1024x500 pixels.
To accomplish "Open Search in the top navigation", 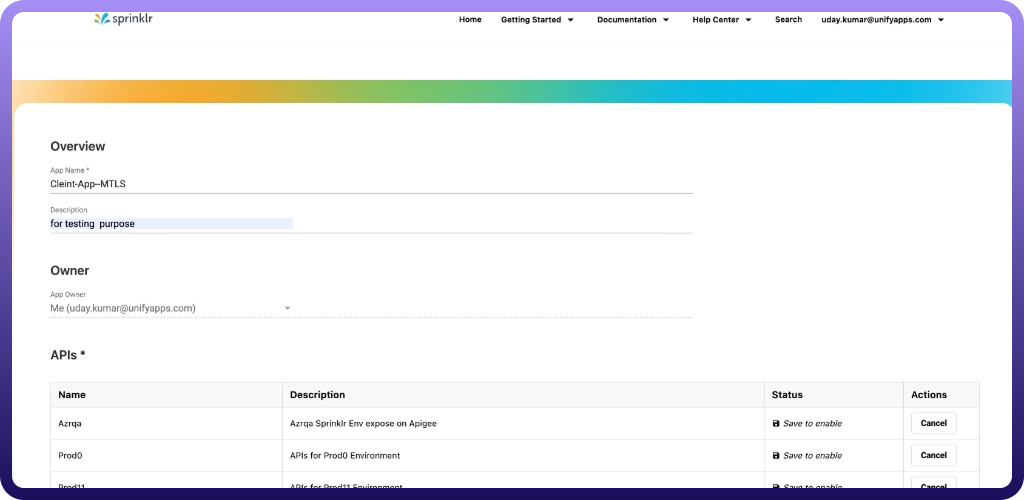I will coord(788,20).
